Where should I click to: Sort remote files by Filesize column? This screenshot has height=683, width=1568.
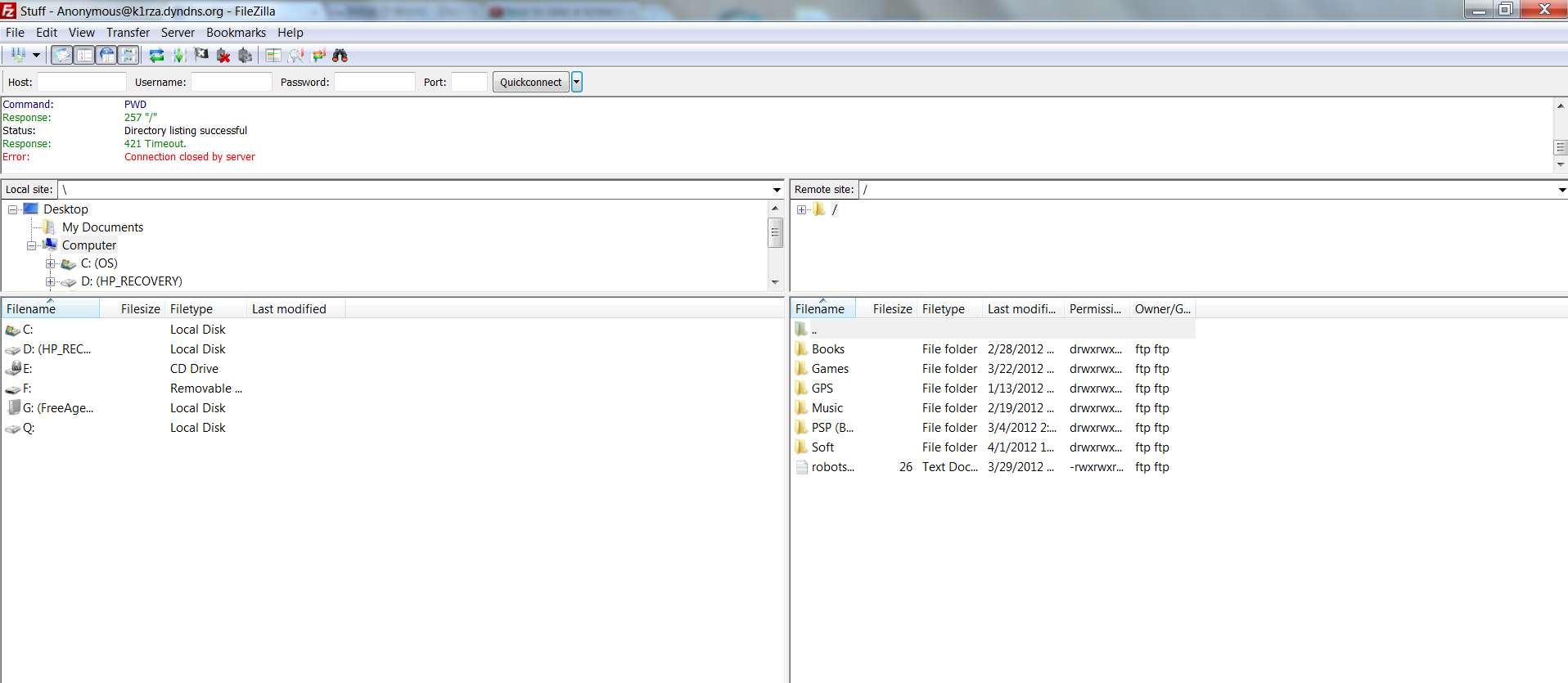point(886,308)
